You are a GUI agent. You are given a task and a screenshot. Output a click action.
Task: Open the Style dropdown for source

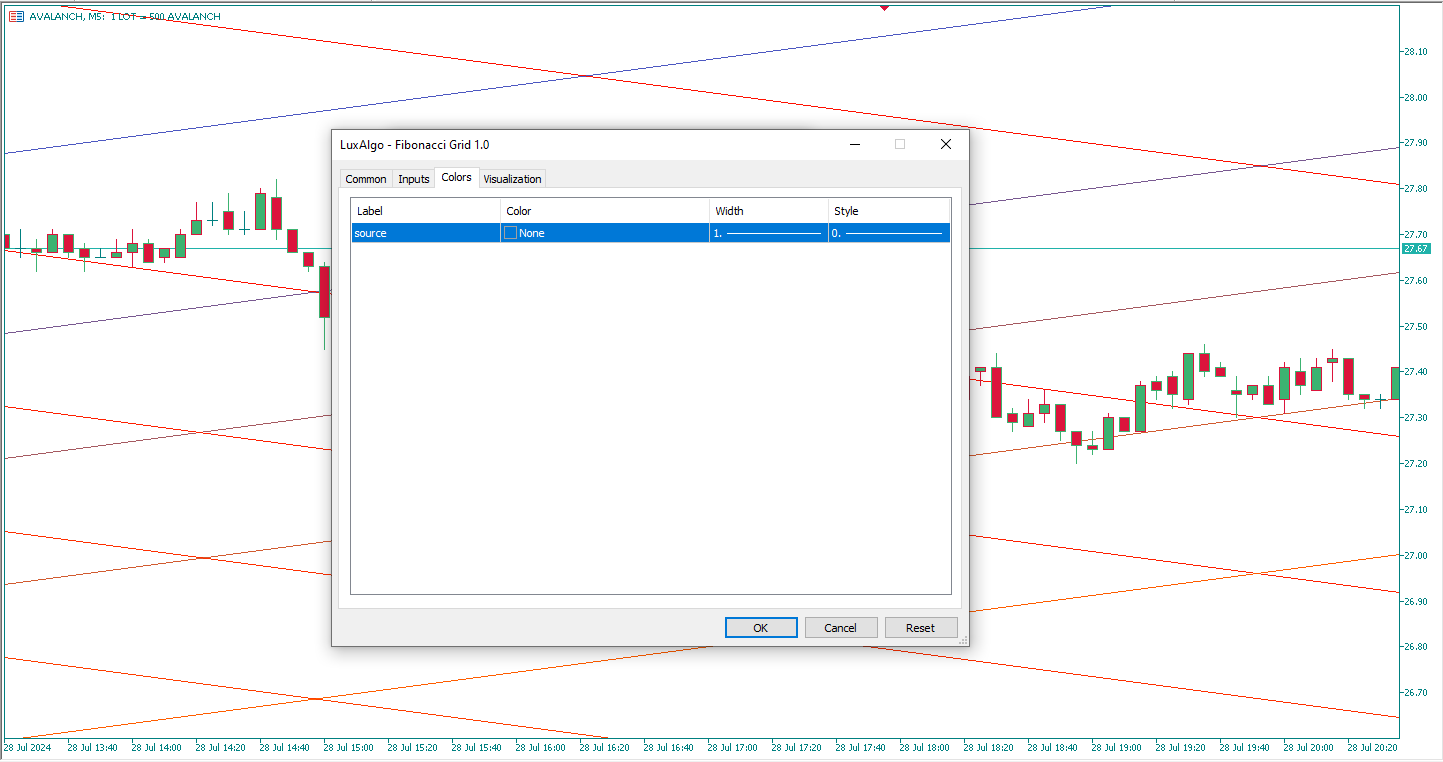point(888,233)
